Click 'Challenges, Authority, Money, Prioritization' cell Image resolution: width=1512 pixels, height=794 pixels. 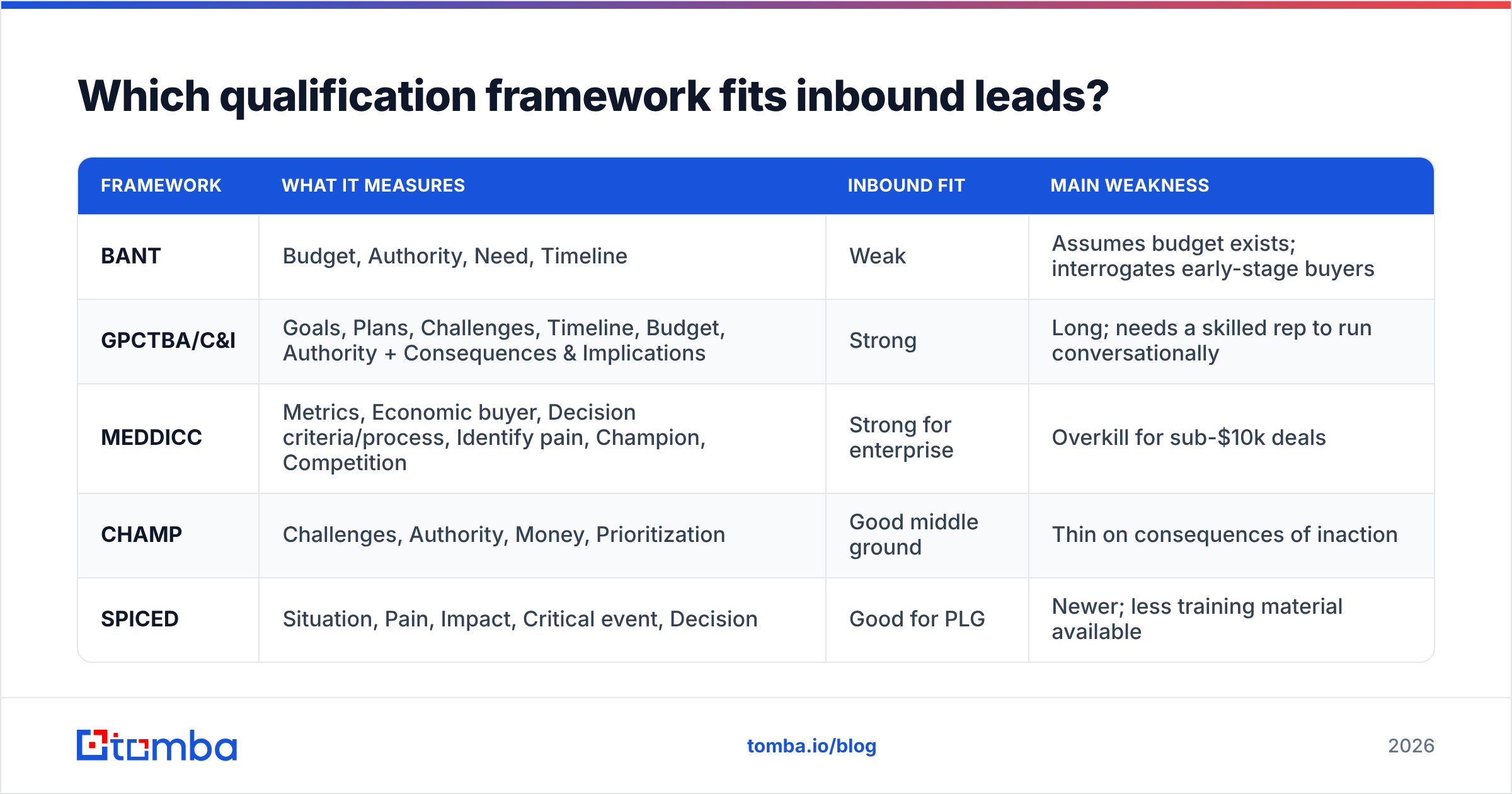[542, 535]
